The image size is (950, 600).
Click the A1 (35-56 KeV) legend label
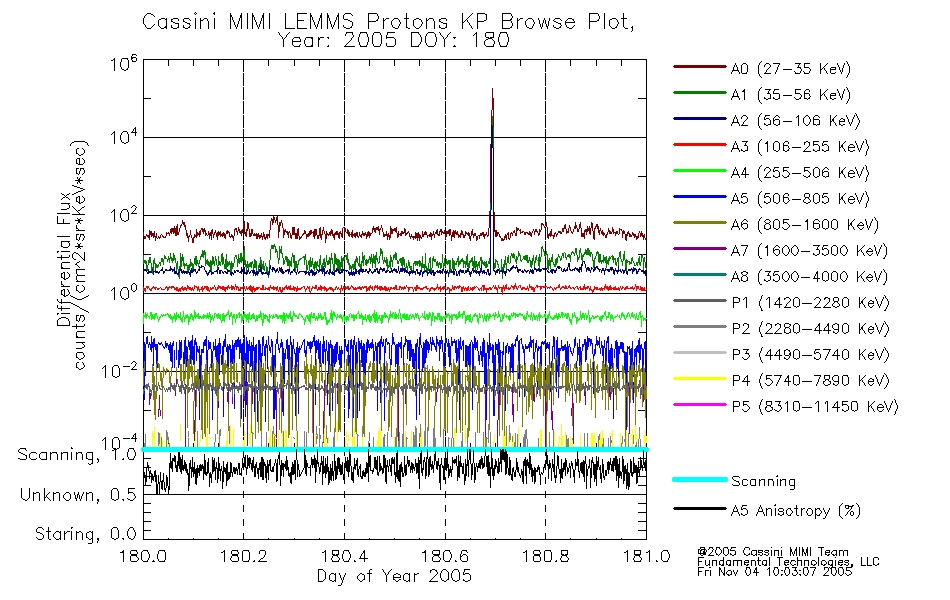tap(790, 95)
